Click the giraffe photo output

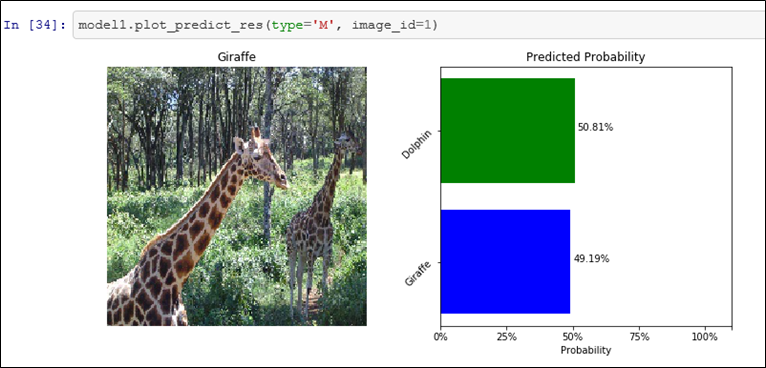(237, 196)
